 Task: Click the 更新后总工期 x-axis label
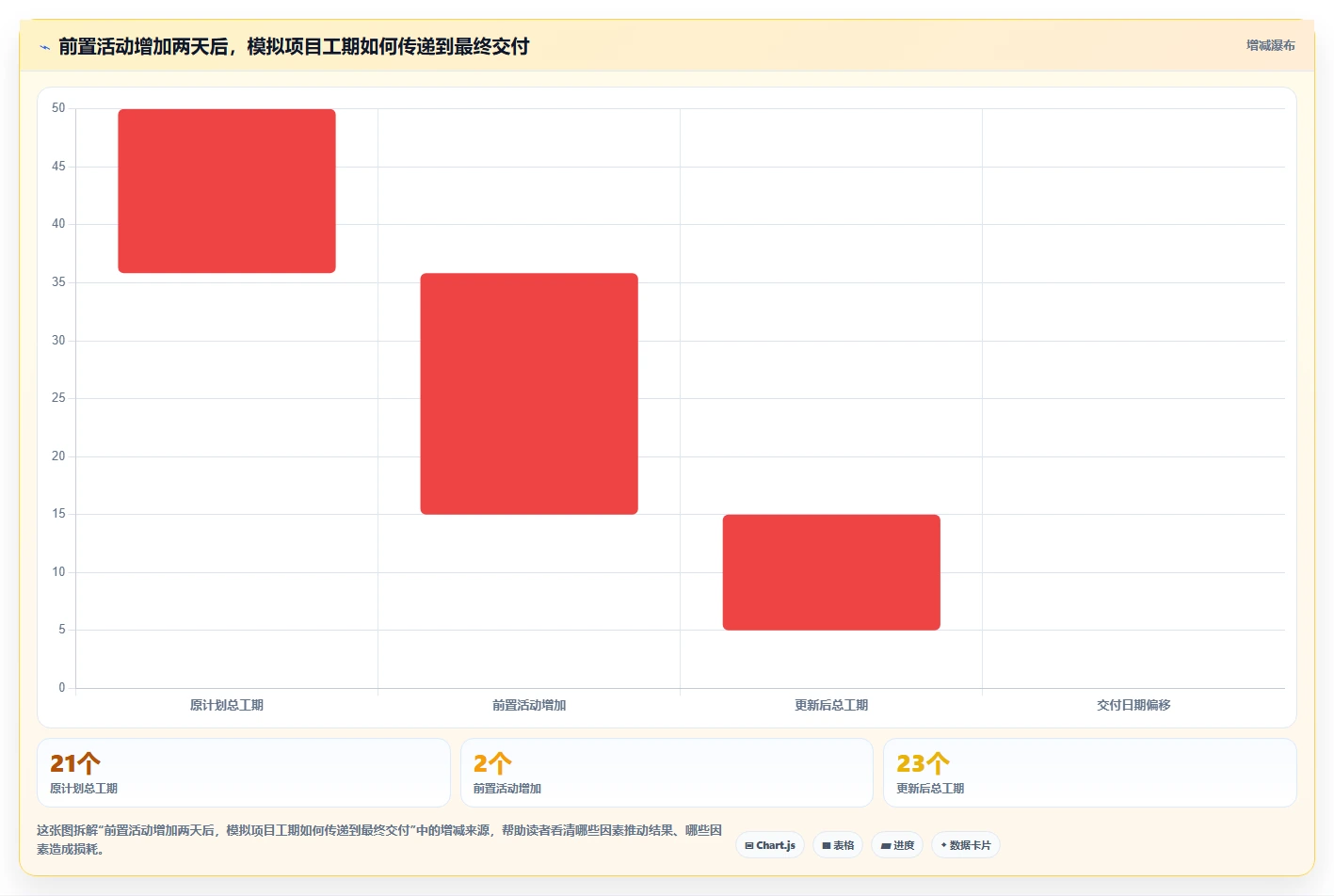[831, 705]
